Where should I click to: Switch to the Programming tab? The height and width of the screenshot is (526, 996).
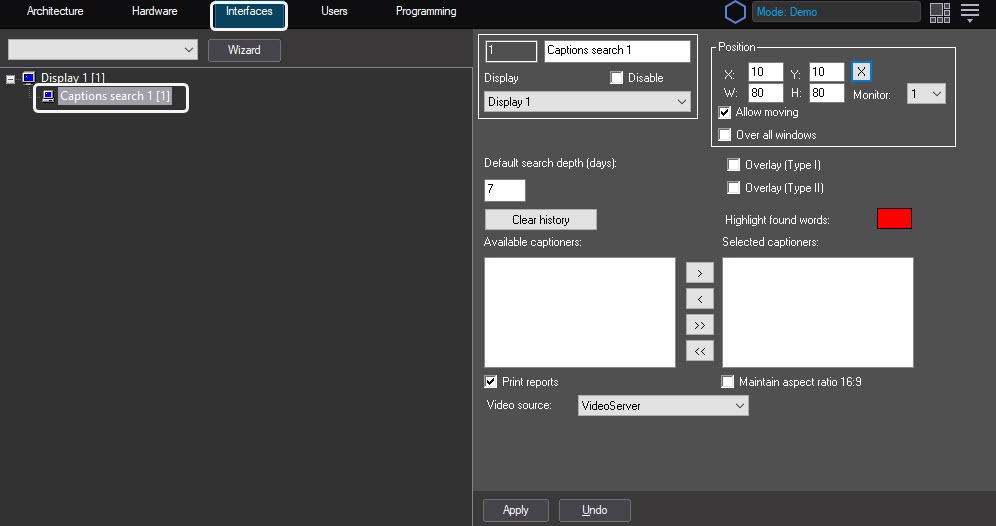coord(426,11)
